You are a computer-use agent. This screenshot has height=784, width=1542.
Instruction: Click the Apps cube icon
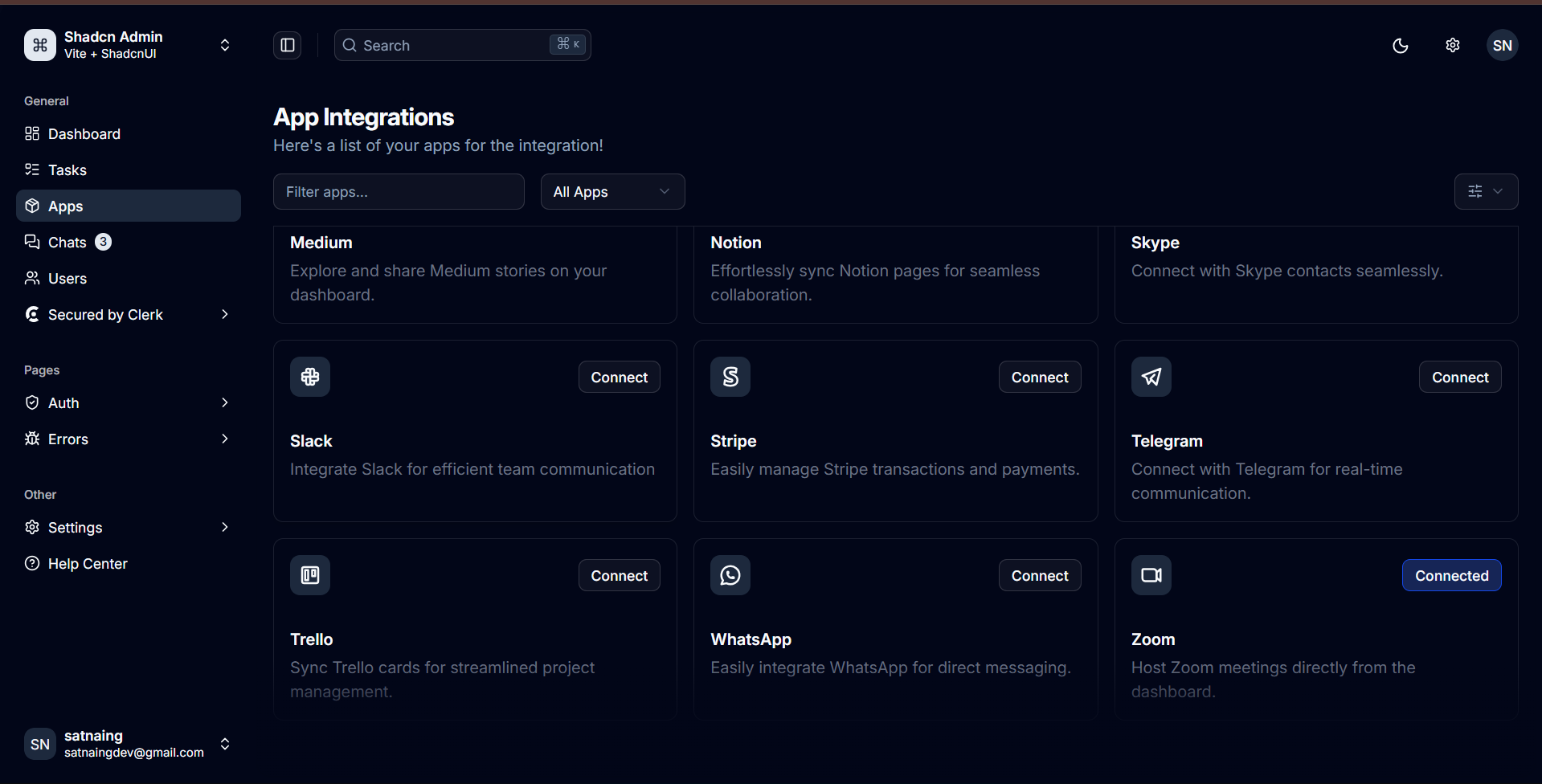point(32,206)
